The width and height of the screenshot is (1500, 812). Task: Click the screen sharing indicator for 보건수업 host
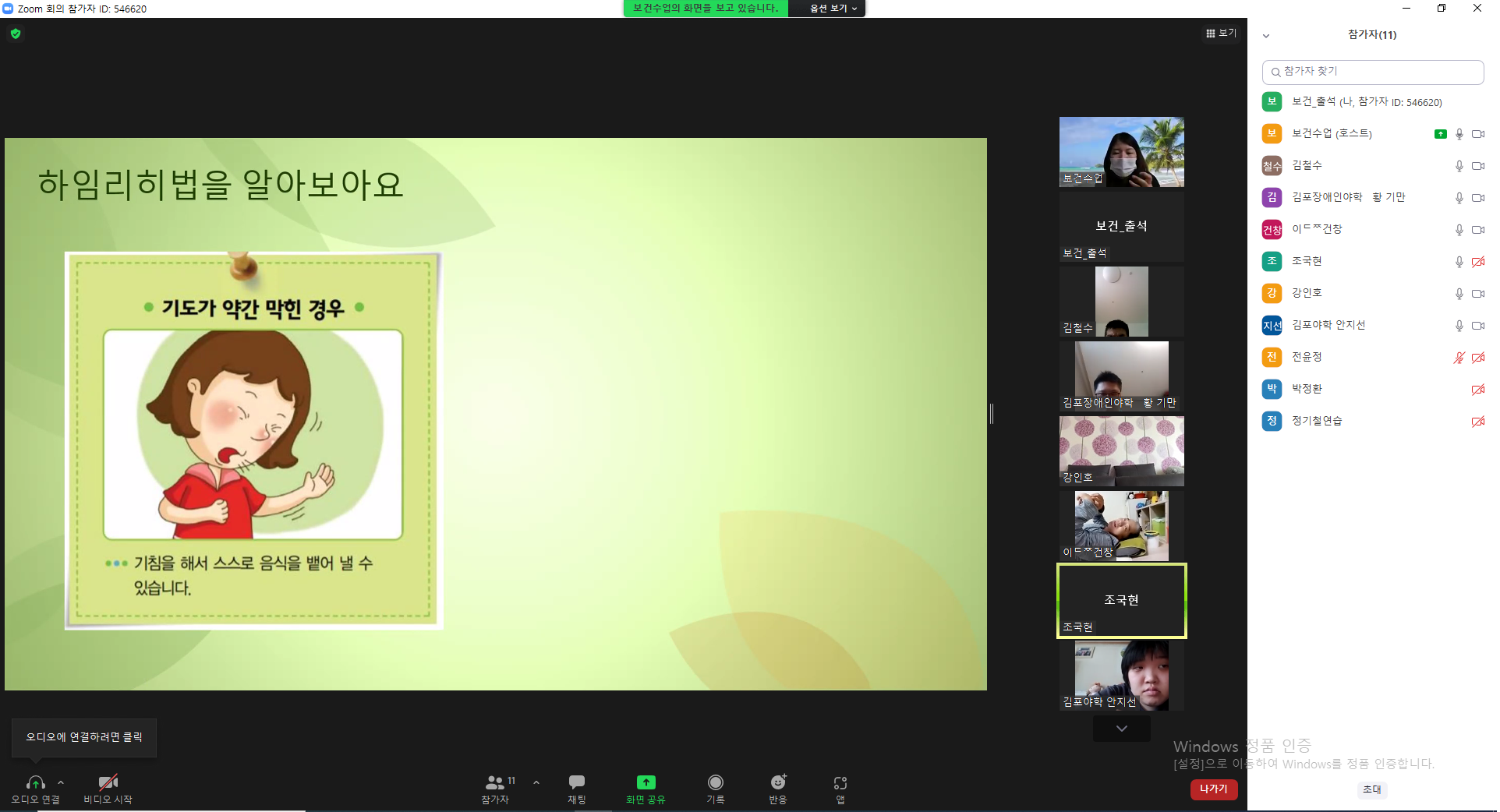(1441, 134)
